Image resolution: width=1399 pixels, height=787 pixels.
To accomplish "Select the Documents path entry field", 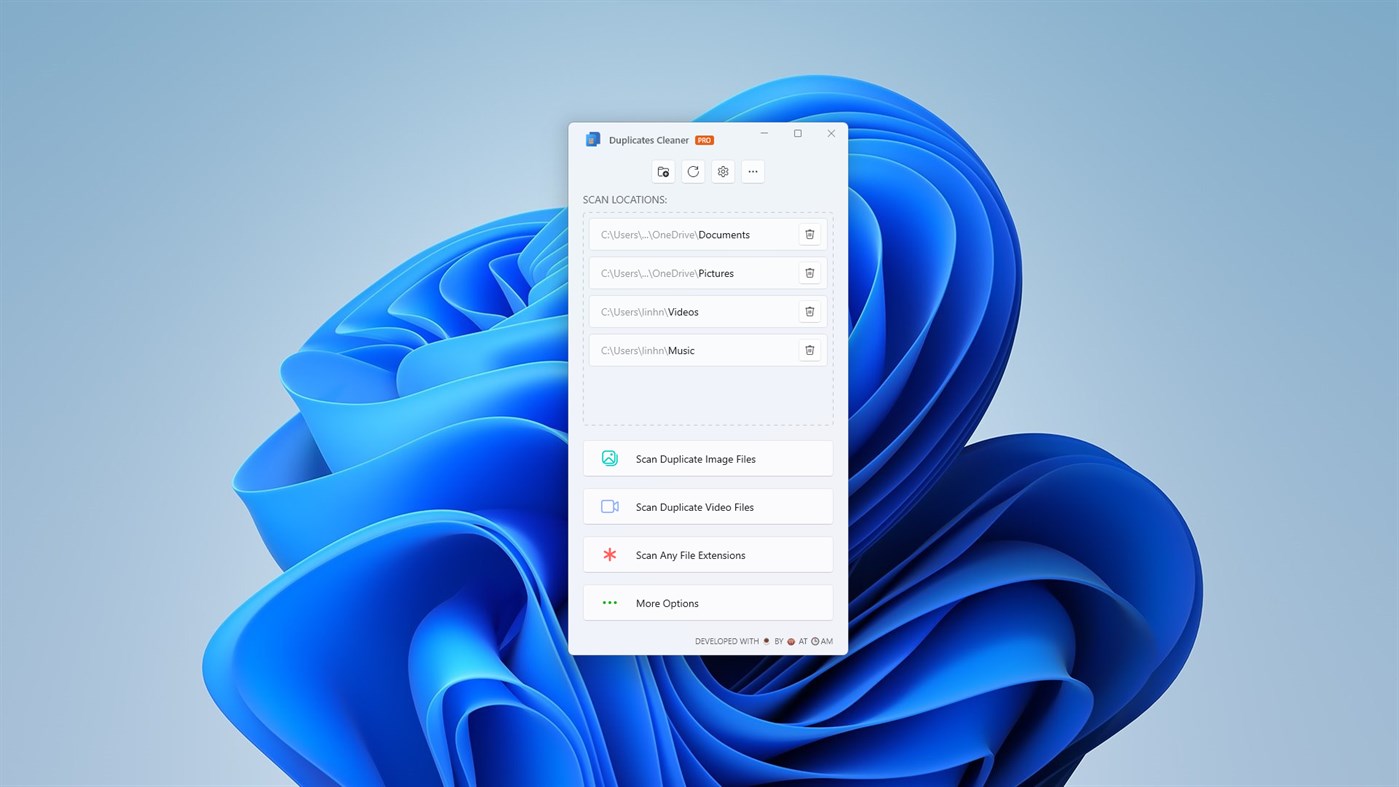I will [x=690, y=234].
